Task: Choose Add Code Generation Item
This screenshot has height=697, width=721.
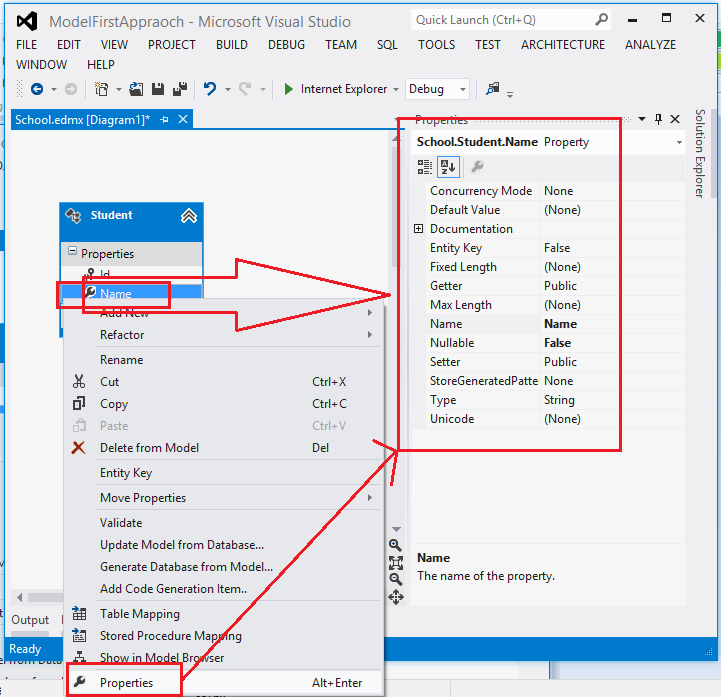Action: point(223,588)
